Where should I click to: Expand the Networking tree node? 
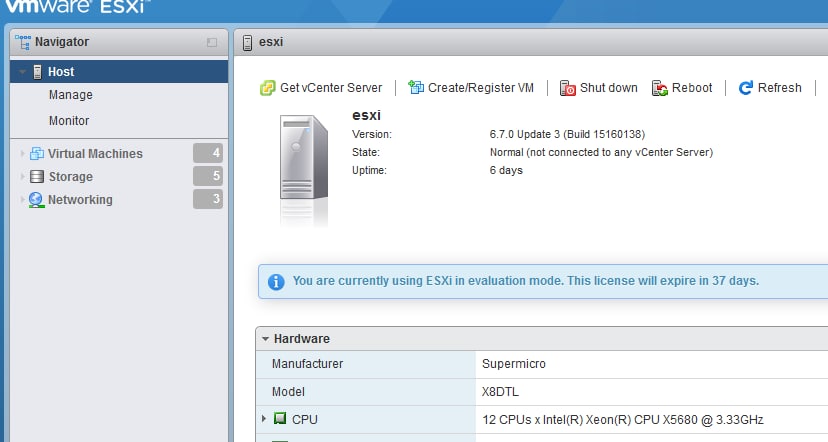(x=22, y=200)
